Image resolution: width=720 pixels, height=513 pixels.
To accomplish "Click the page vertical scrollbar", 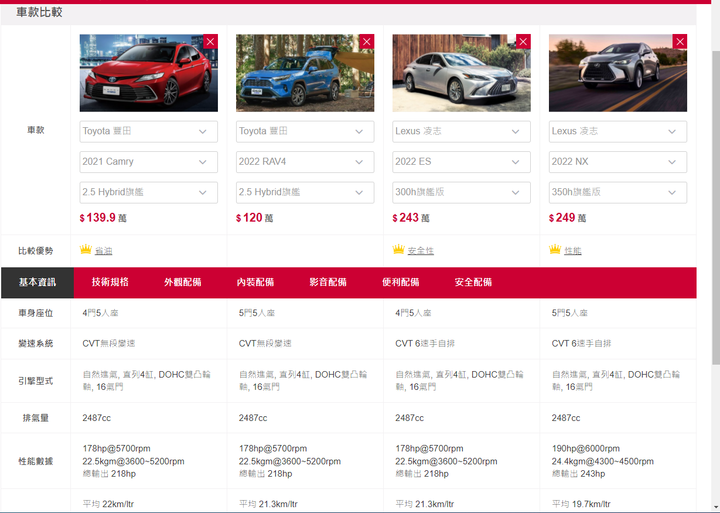I will [716, 207].
